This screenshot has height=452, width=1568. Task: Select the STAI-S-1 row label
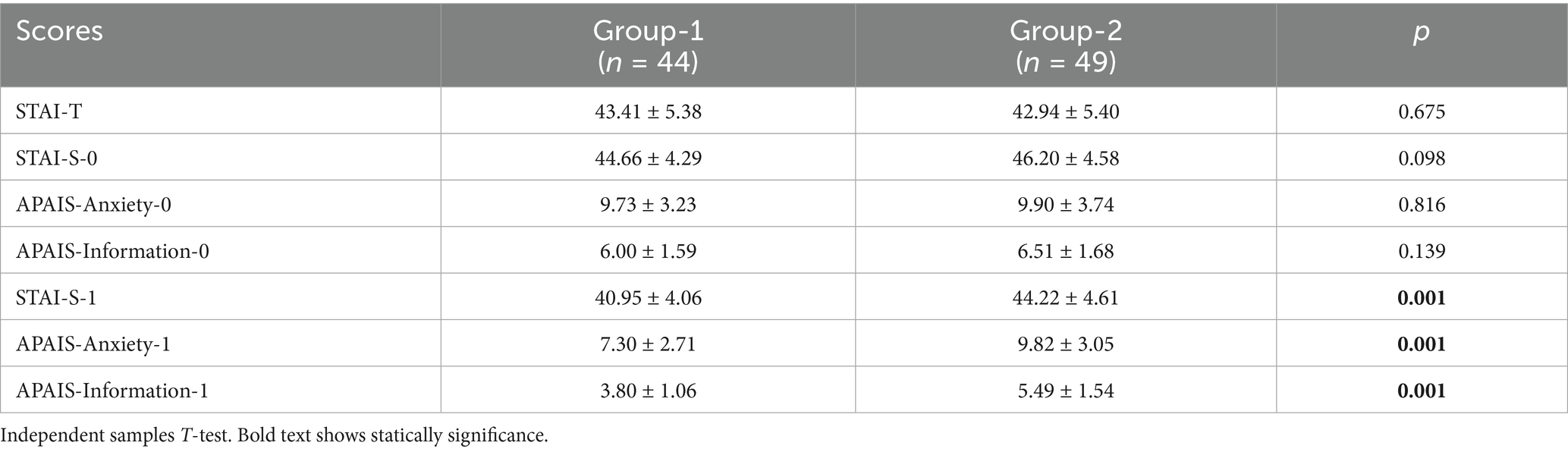tap(56, 297)
